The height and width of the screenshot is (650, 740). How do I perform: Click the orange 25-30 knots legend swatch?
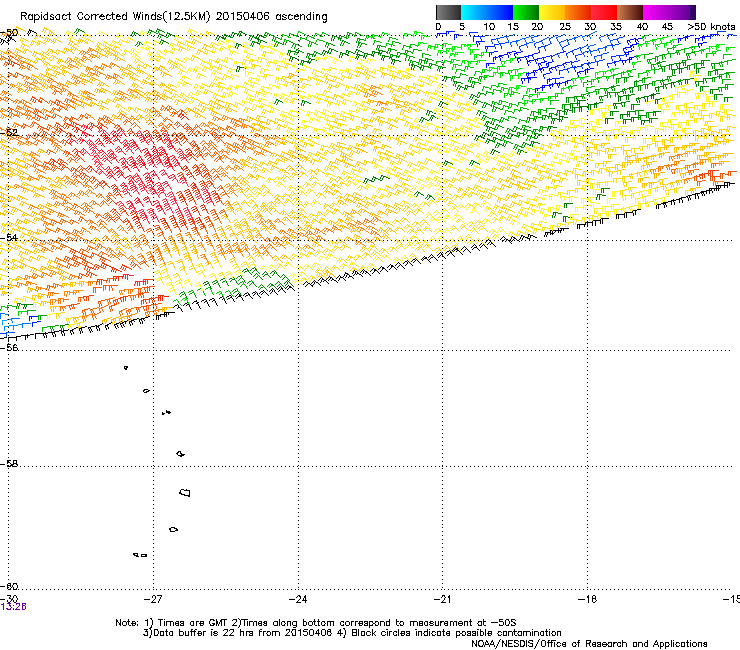click(578, 12)
